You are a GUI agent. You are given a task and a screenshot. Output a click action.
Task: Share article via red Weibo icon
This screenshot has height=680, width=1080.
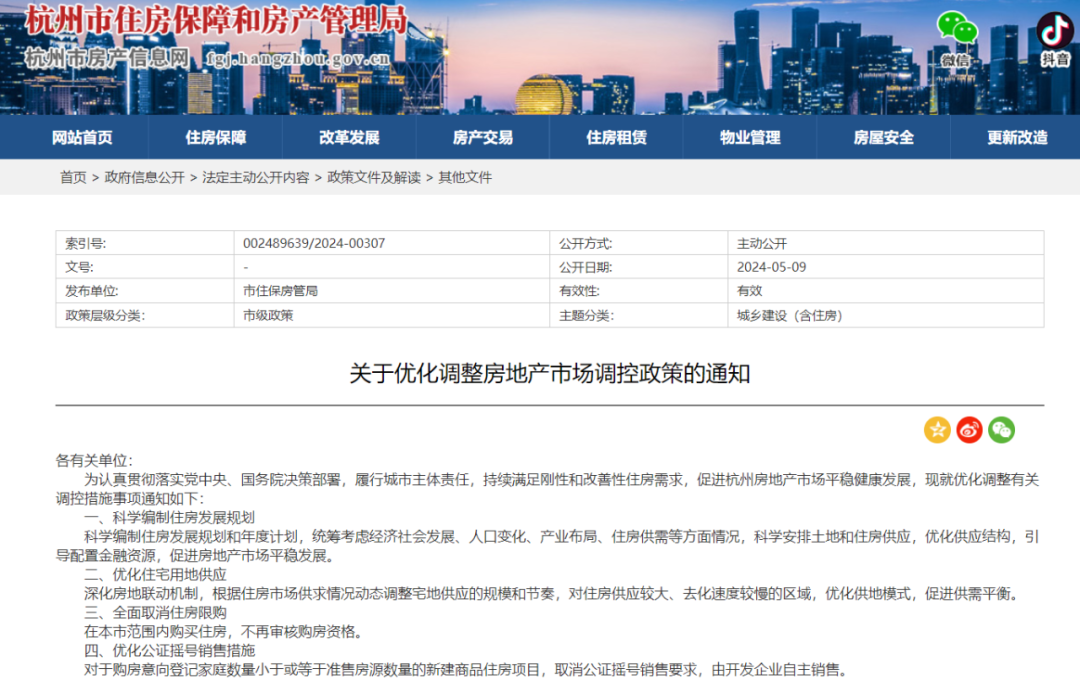969,430
